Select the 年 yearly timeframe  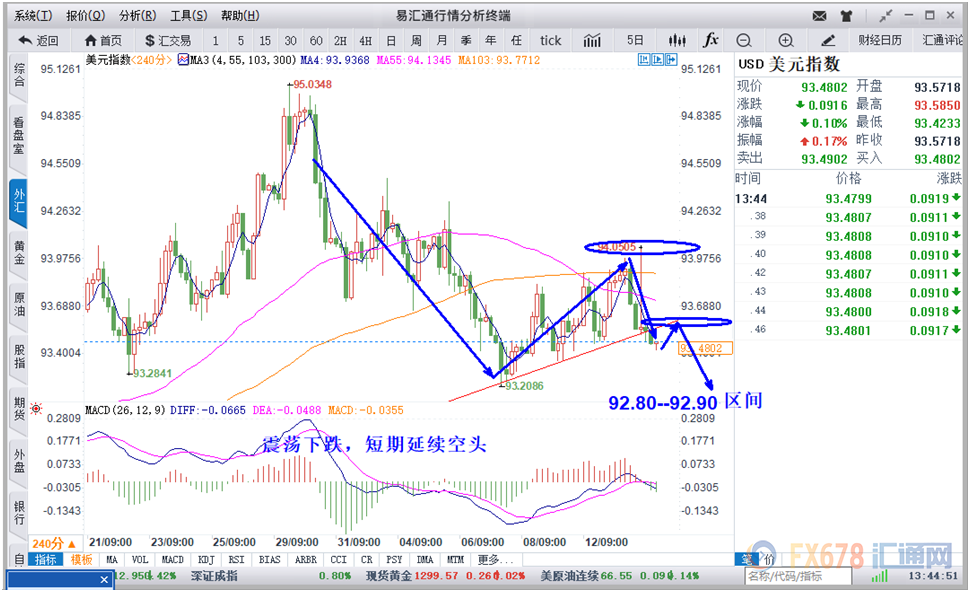[491, 41]
